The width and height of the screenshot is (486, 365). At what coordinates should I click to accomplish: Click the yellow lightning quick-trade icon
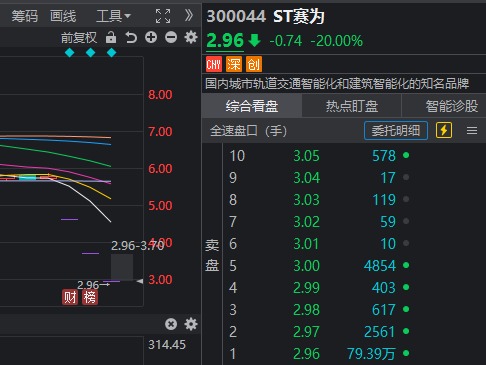[444, 130]
